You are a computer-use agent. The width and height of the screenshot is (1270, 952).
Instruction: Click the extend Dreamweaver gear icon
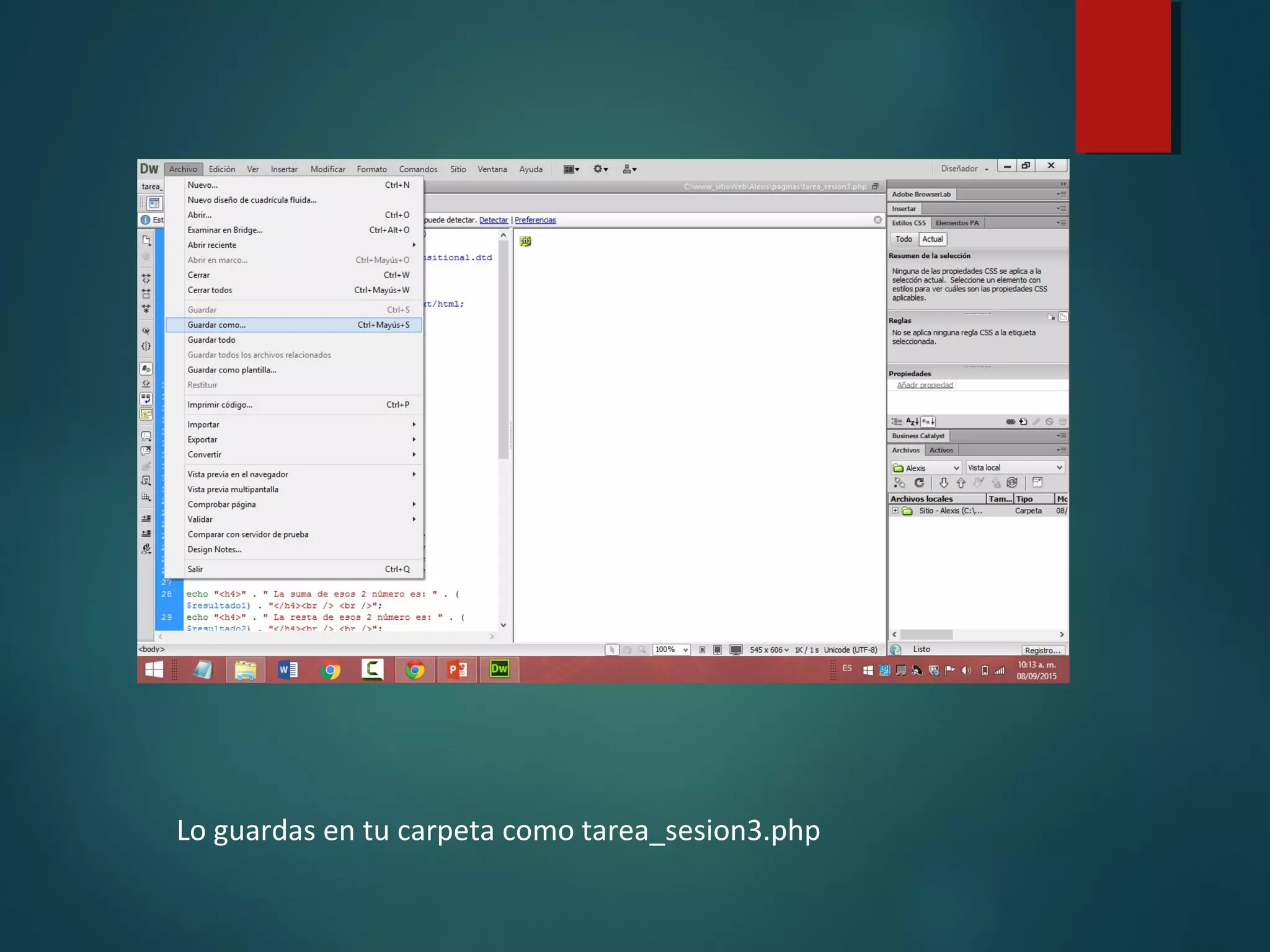600,169
